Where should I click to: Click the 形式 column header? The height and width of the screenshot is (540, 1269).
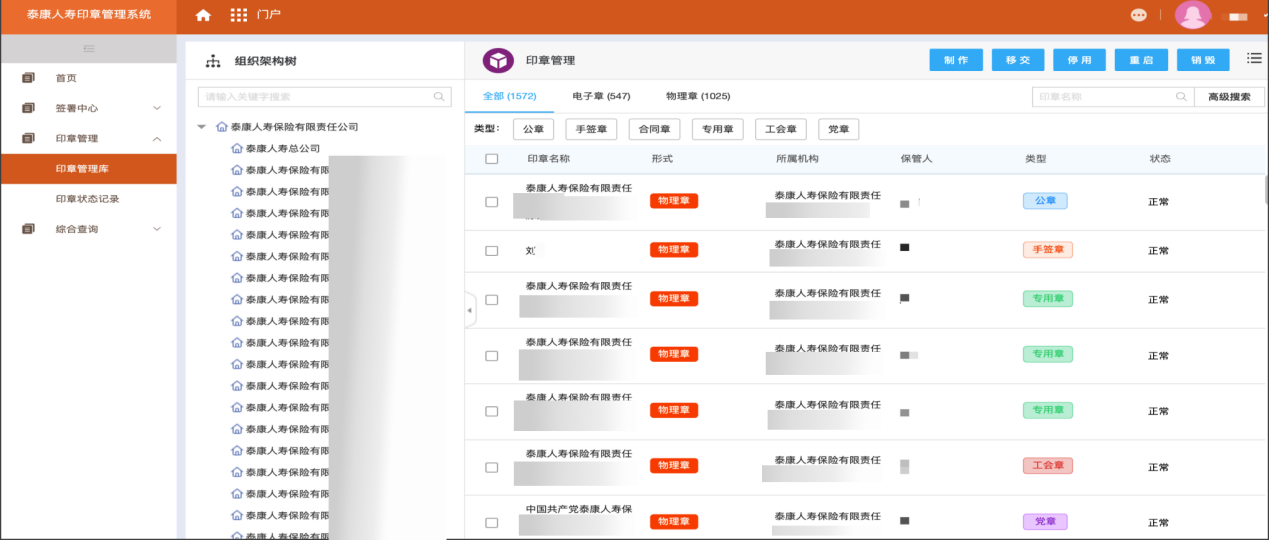pyautogui.click(x=662, y=159)
